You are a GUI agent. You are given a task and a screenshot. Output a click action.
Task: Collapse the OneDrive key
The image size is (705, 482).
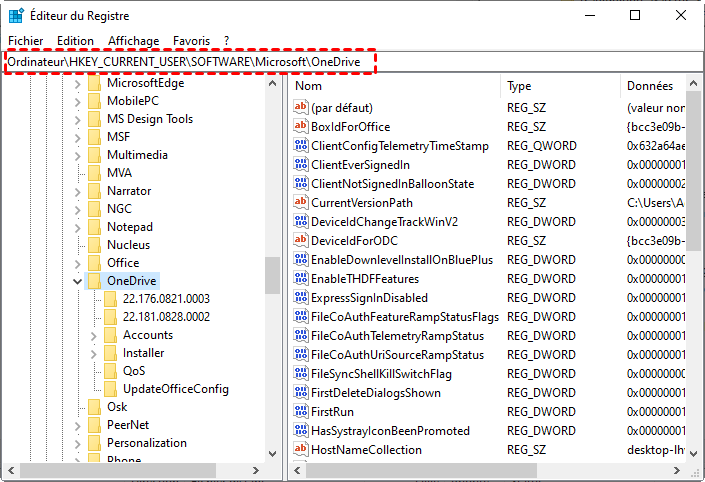click(77, 281)
